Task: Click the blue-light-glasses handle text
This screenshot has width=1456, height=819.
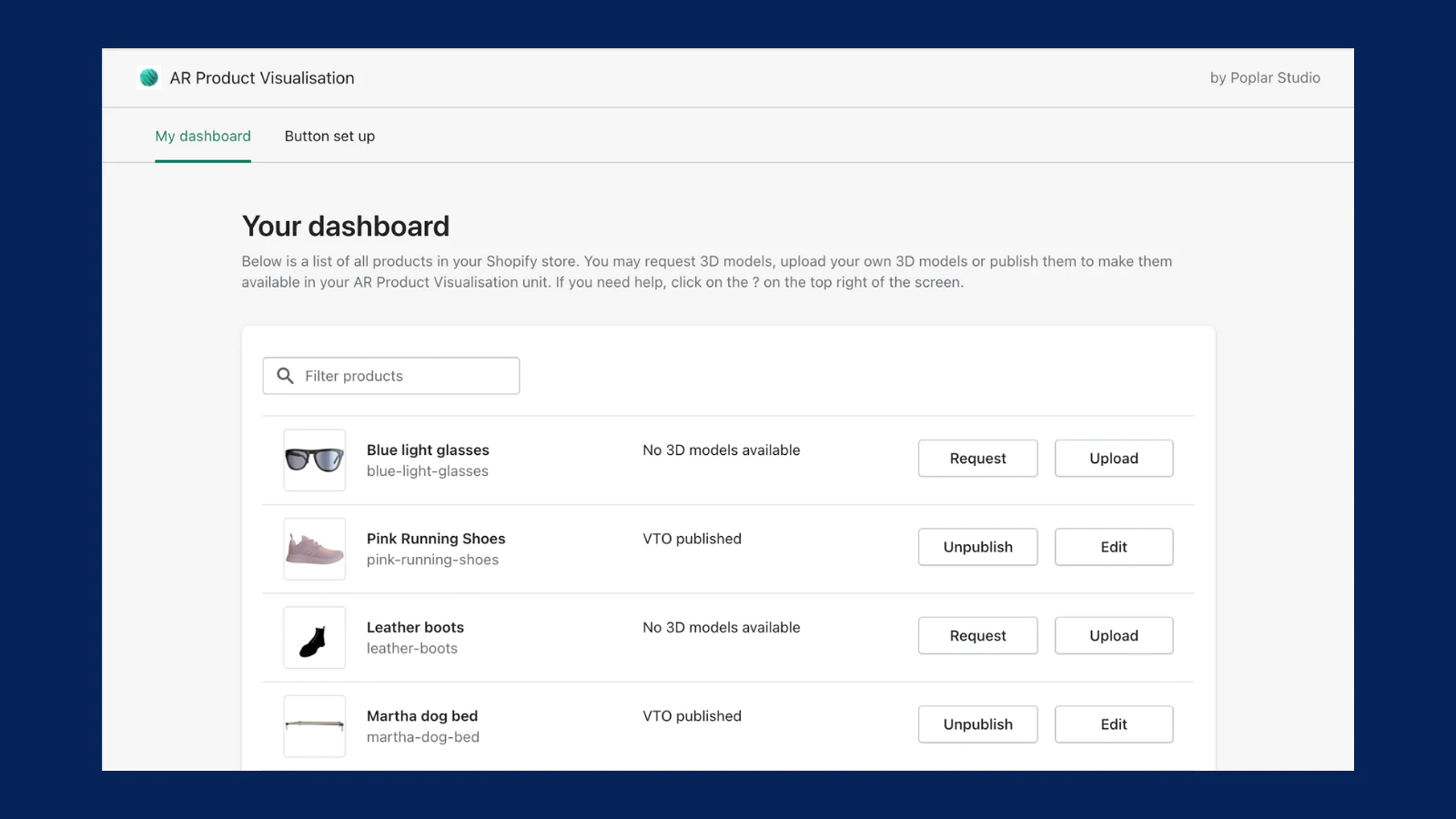Action: click(428, 471)
